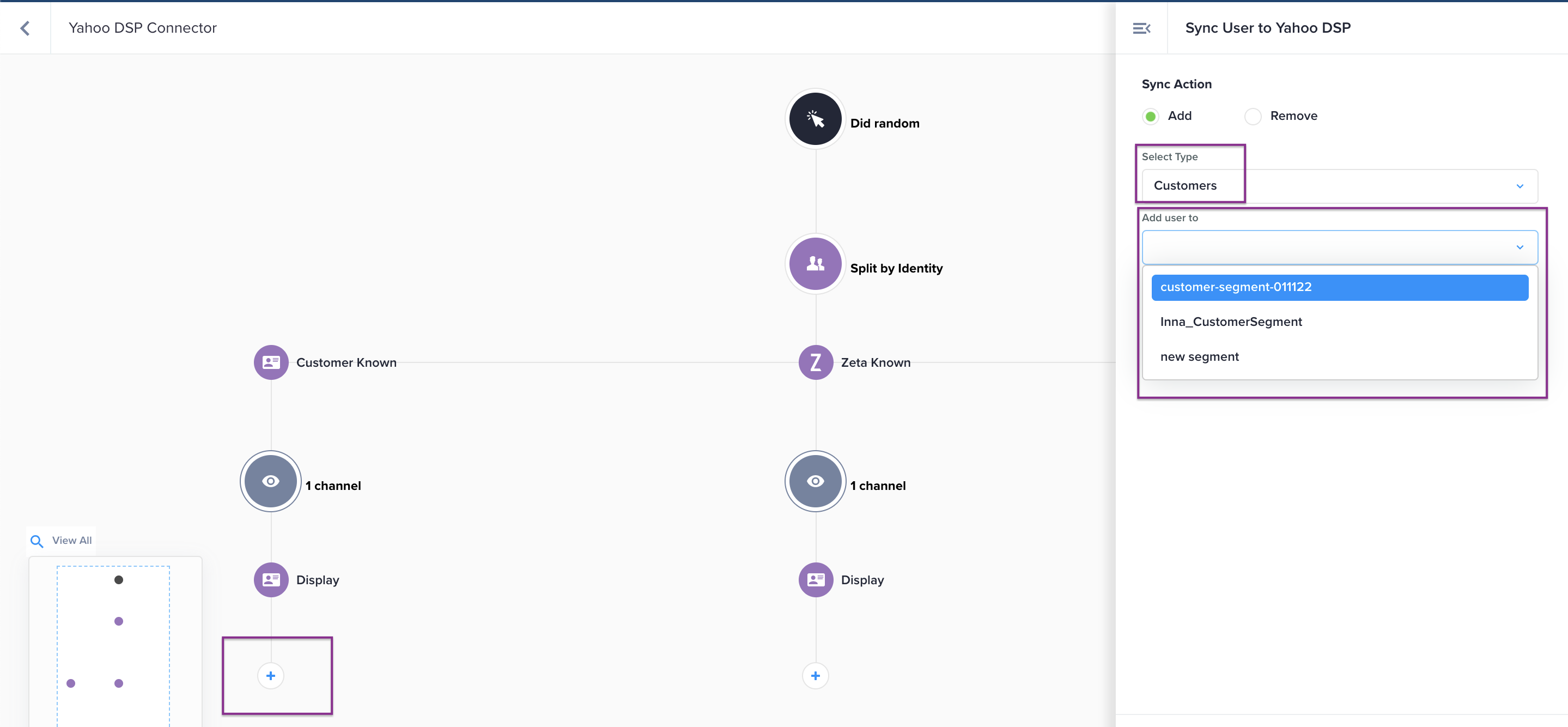Open the left 1 channel eye node
Viewport: 1568px width, 727px height.
[271, 481]
